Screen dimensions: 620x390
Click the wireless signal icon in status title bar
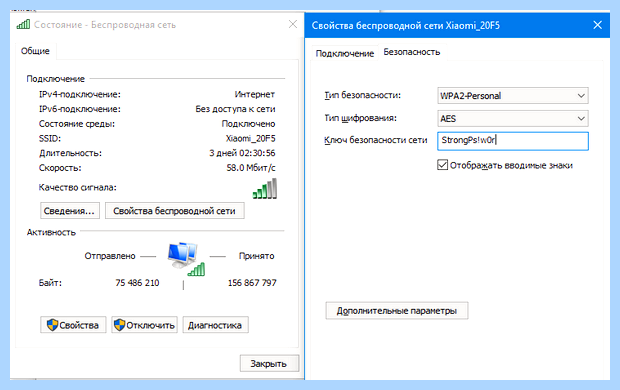pyautogui.click(x=23, y=25)
